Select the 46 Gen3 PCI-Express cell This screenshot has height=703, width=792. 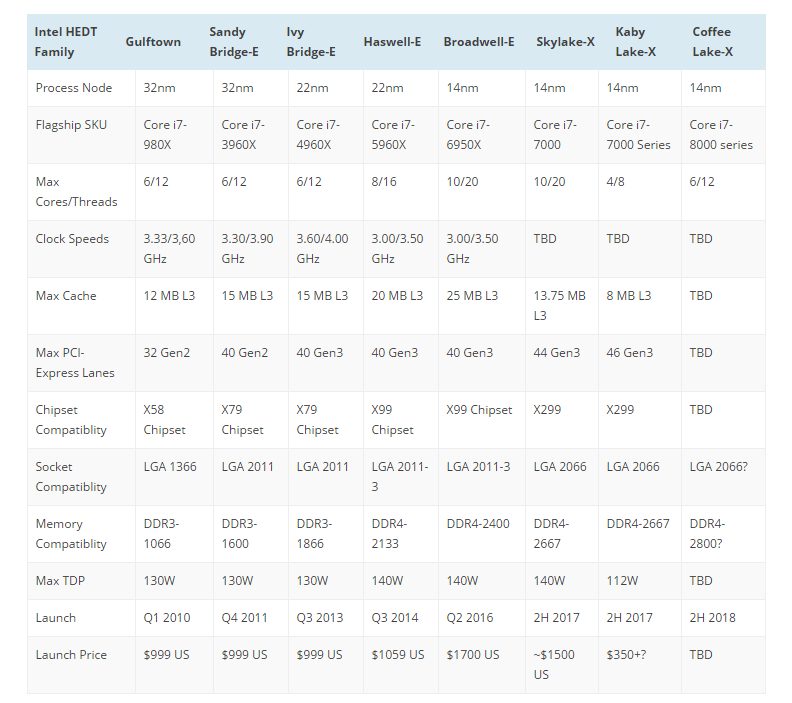pos(630,353)
